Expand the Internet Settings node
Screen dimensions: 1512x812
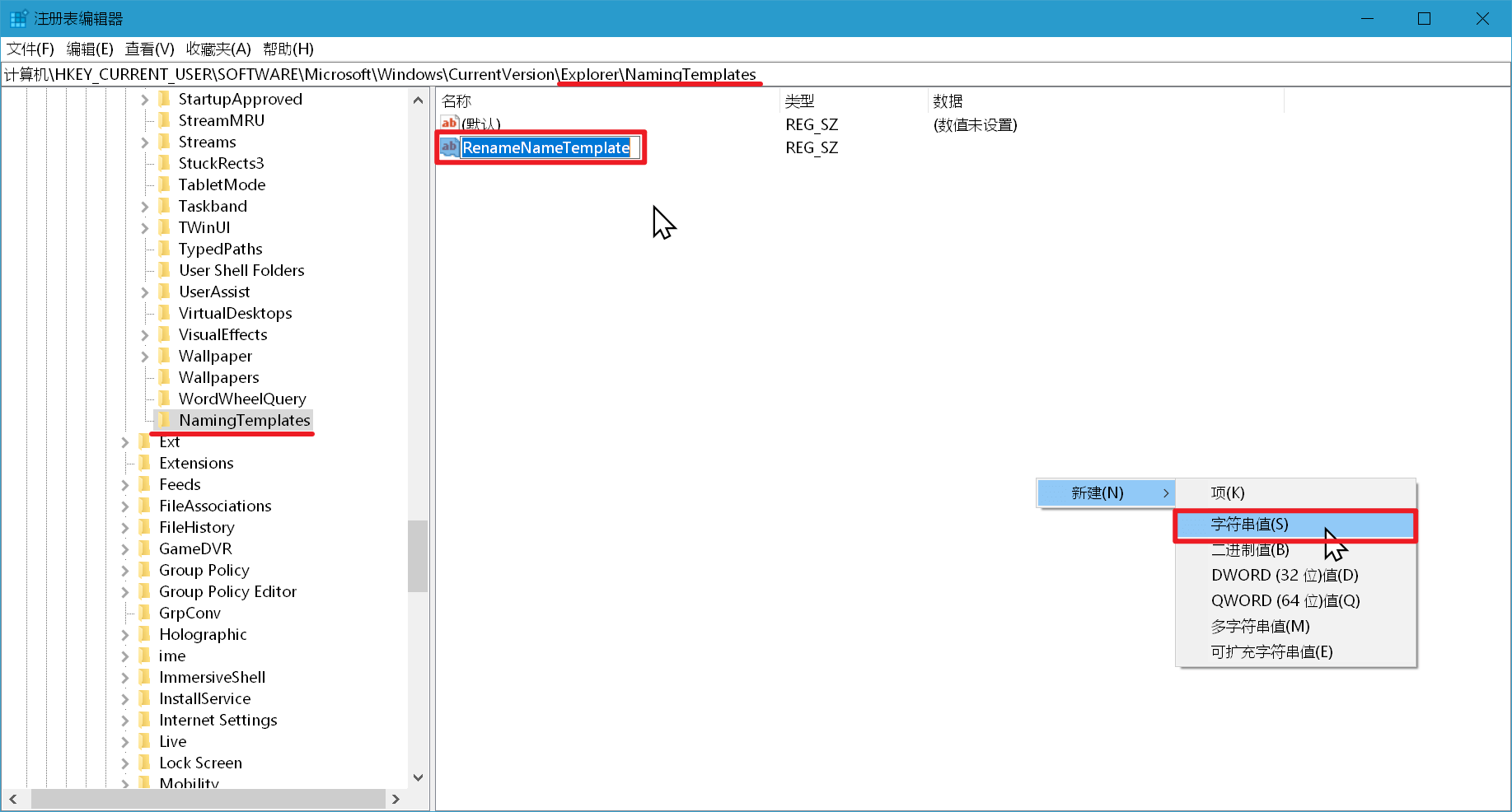point(125,721)
